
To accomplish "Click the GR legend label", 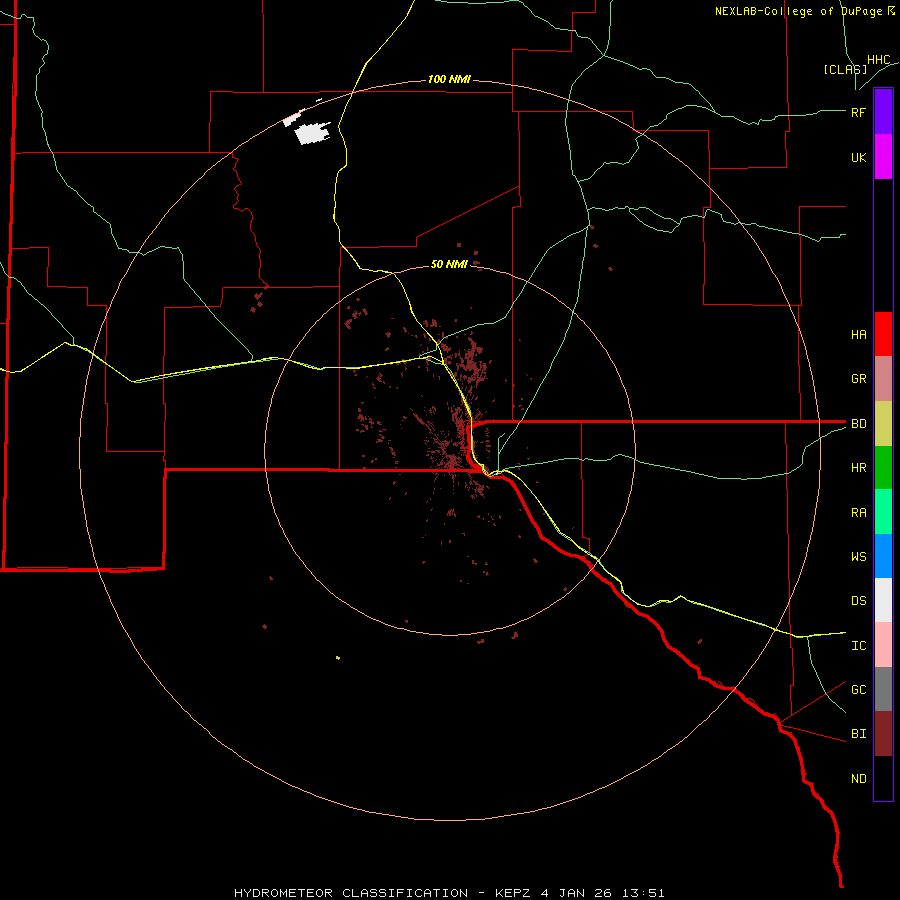I will pos(858,379).
